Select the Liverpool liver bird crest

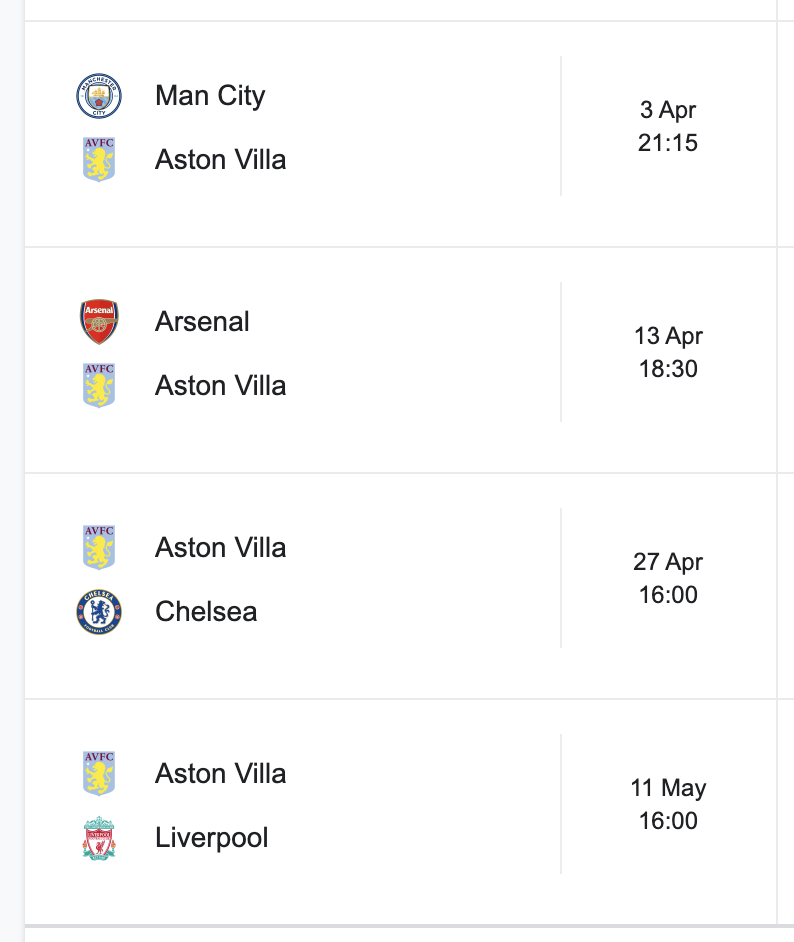(x=99, y=837)
